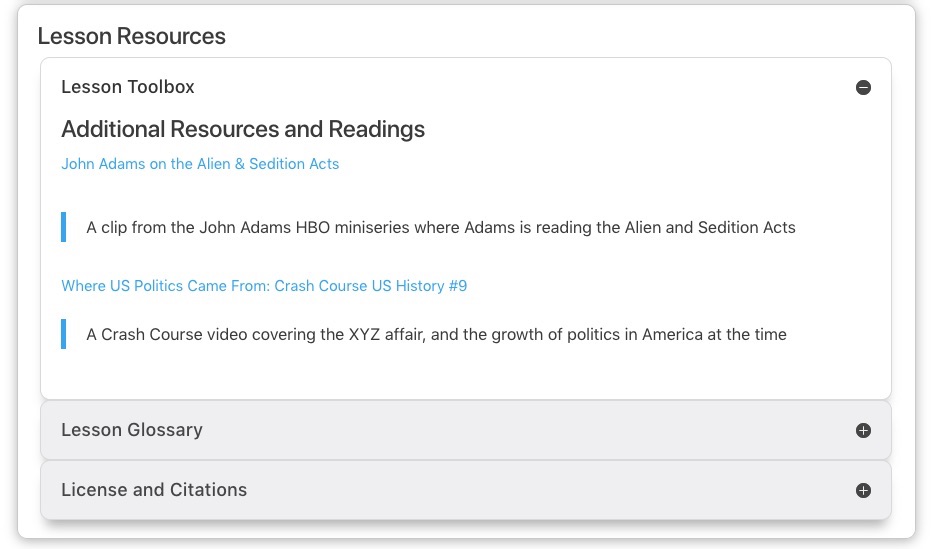Click blue quote bar beside Crash Course text
Screen dimensions: 932x549
click(x=64, y=334)
